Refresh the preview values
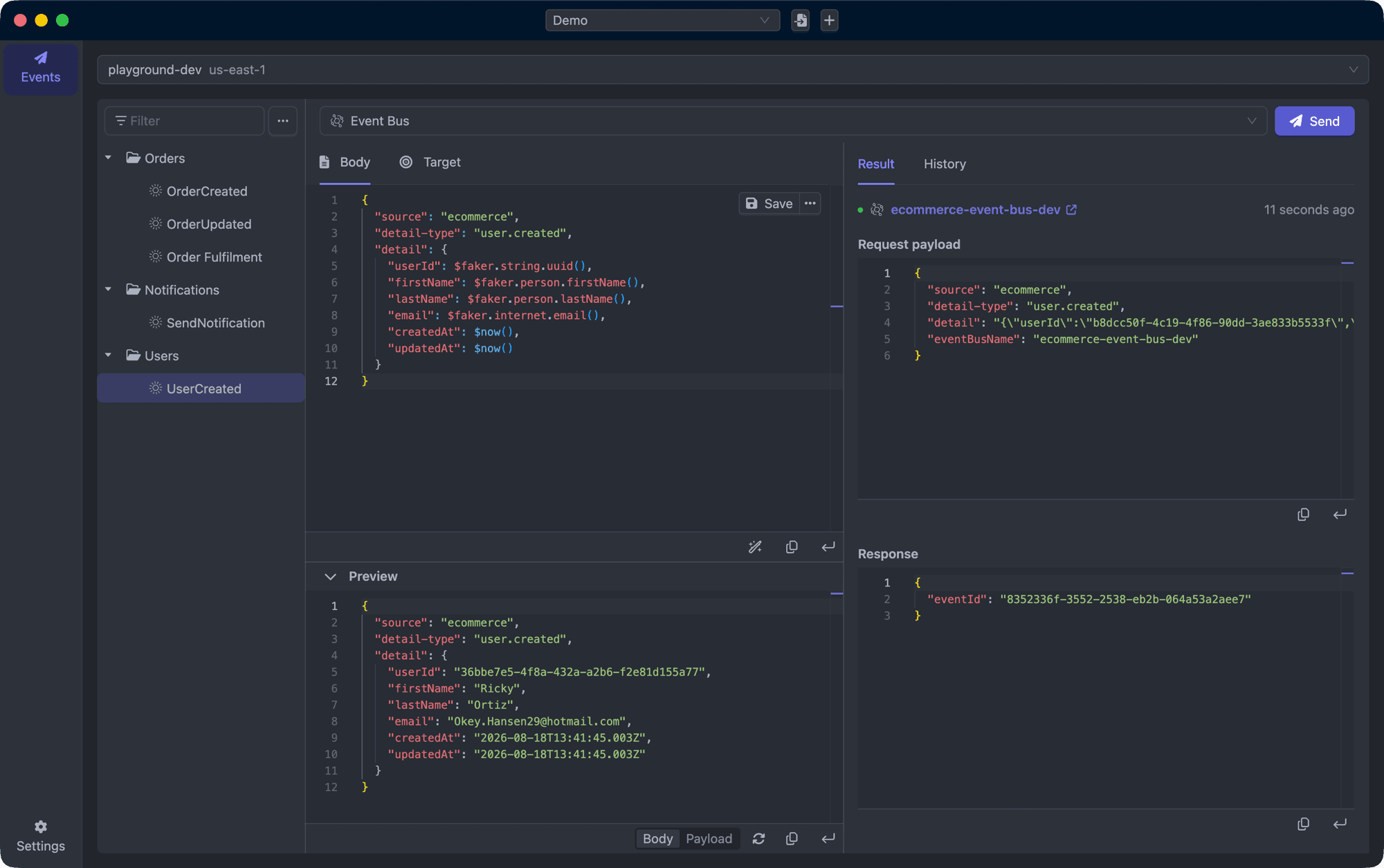1384x868 pixels. tap(758, 838)
